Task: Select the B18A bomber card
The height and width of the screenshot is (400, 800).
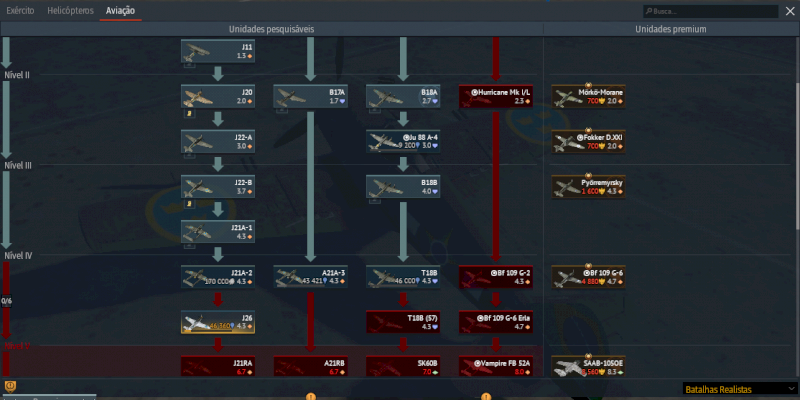Action: [403, 96]
